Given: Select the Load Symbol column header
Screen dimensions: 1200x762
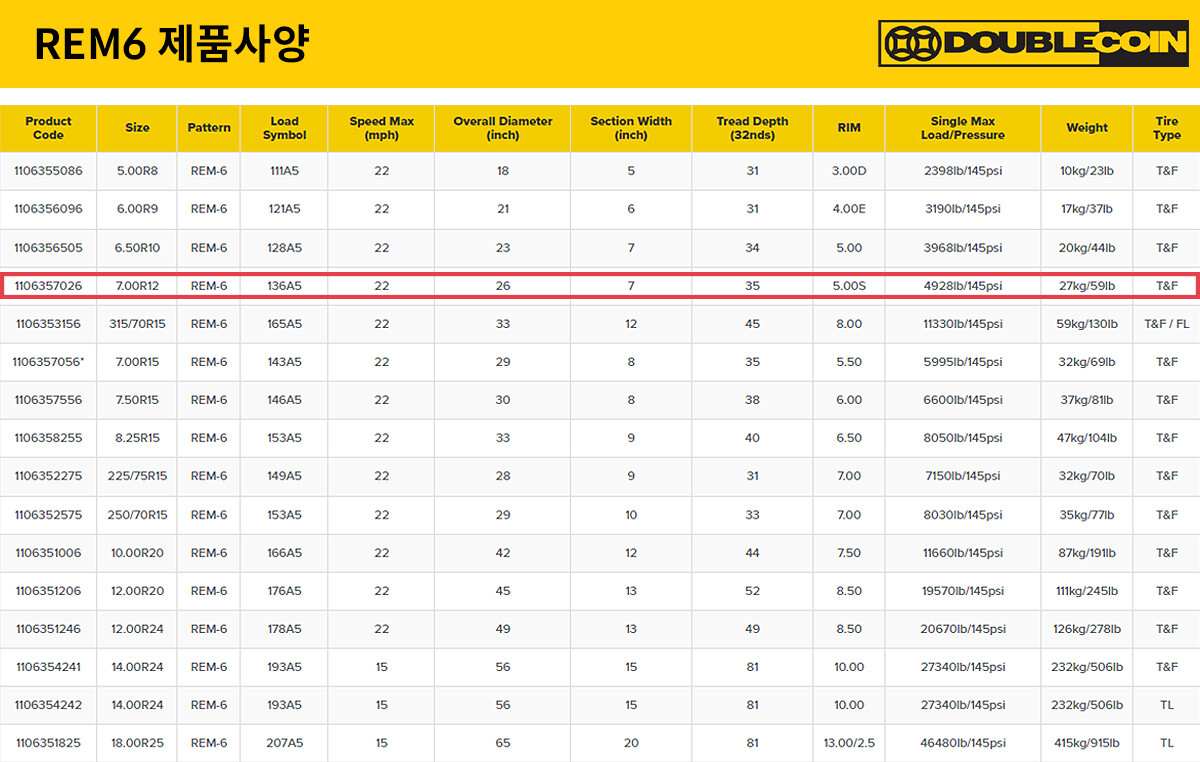Looking at the screenshot, I should [x=284, y=128].
